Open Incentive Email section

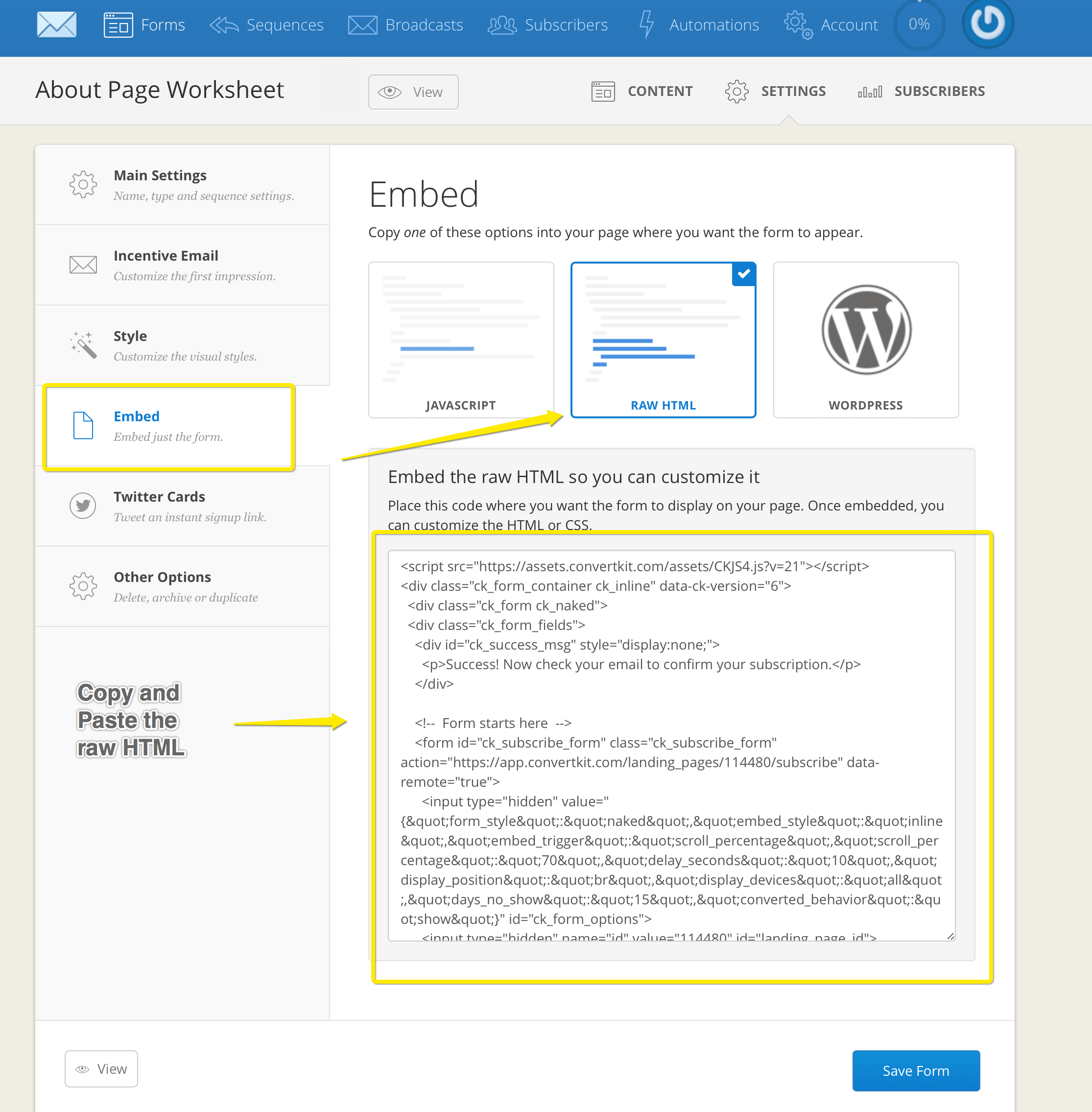coord(182,265)
